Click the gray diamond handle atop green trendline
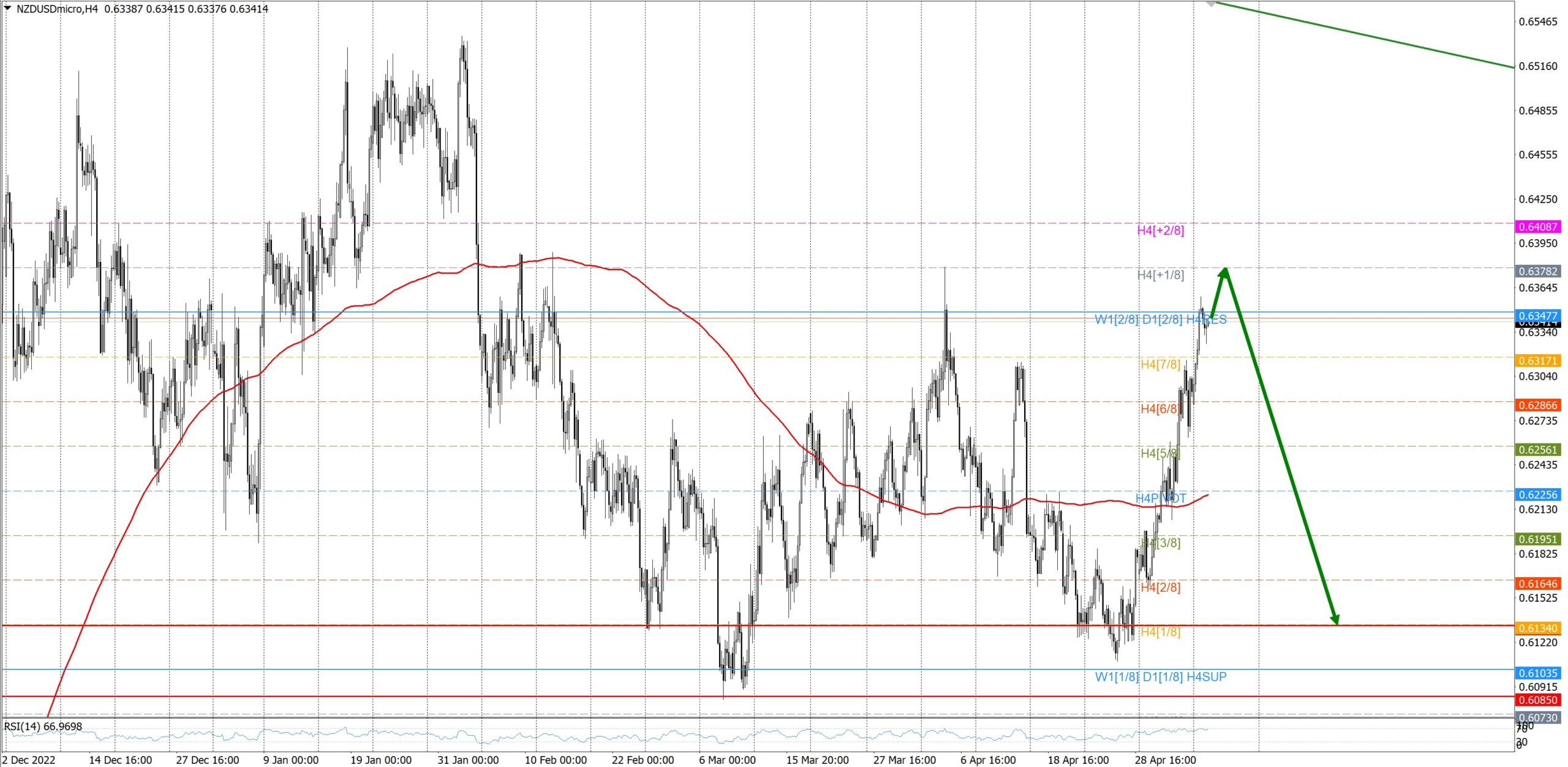Image resolution: width=1568 pixels, height=767 pixels. coord(1211,4)
